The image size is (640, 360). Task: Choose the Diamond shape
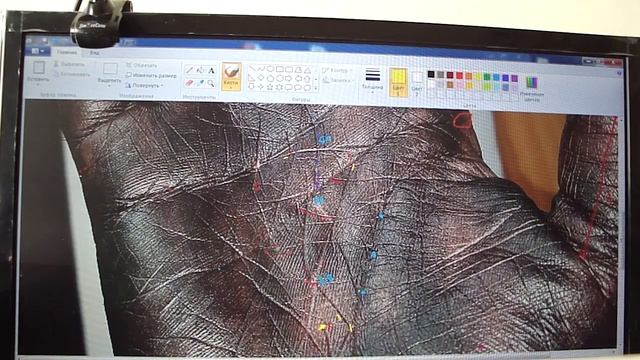pos(261,78)
